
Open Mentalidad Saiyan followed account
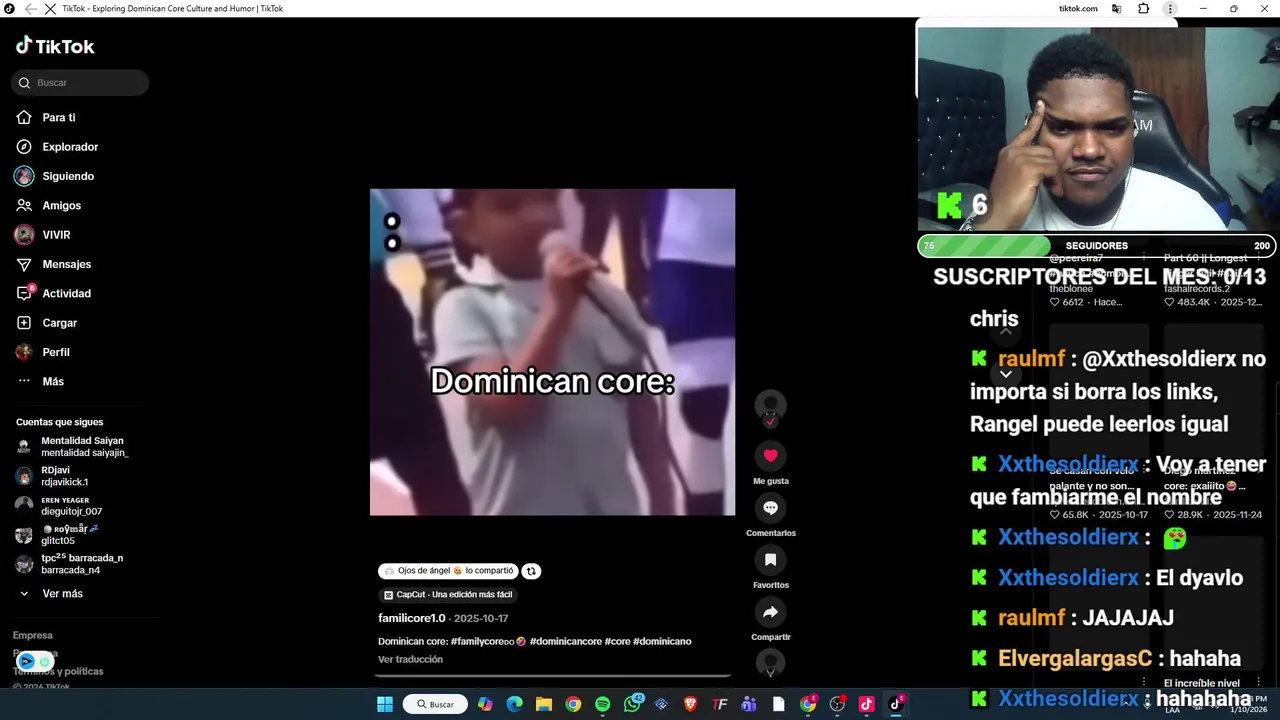click(x=72, y=447)
